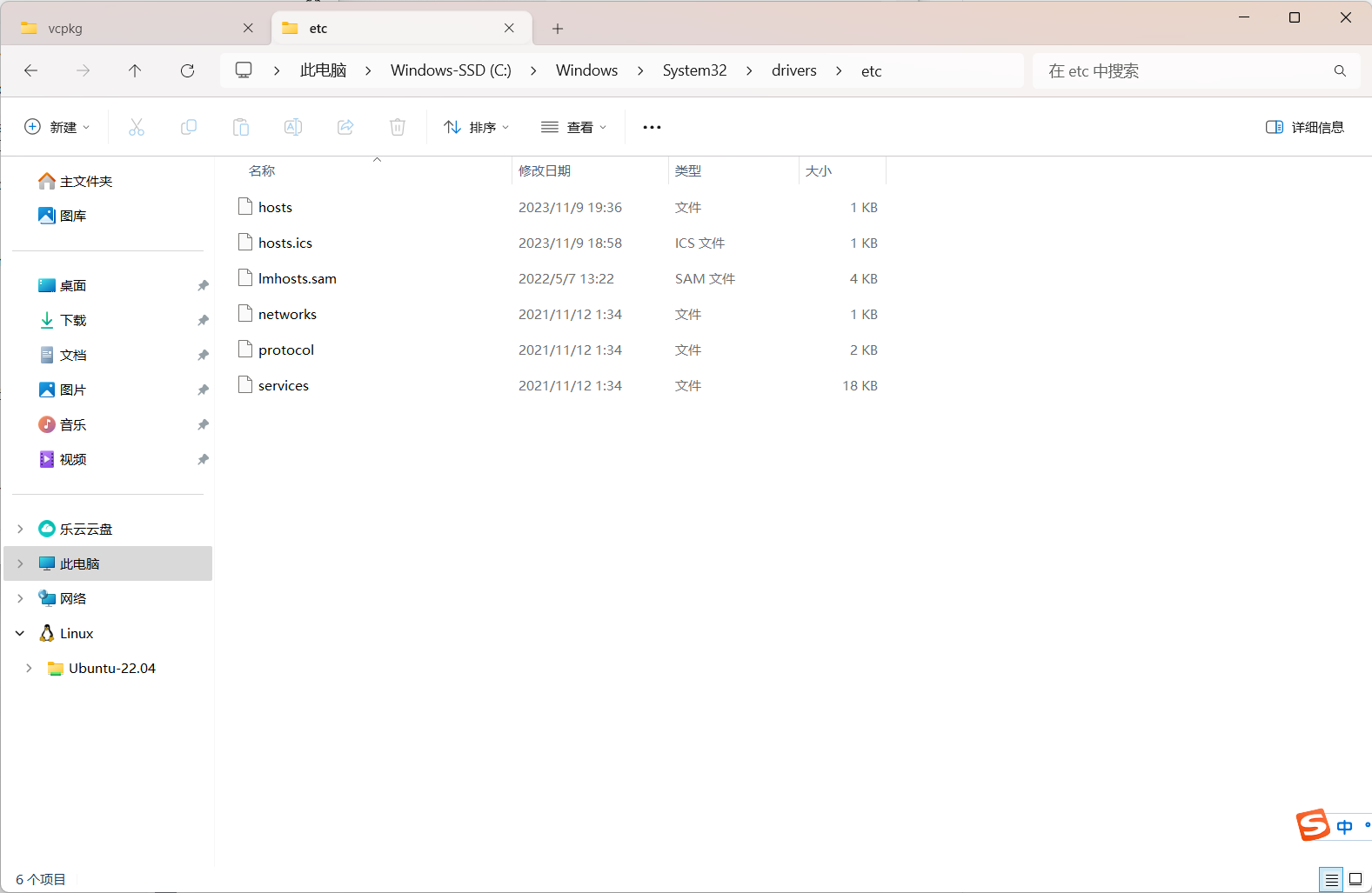Image resolution: width=1372 pixels, height=893 pixels.
Task: Collapse the Linux tree node
Action: click(x=20, y=633)
